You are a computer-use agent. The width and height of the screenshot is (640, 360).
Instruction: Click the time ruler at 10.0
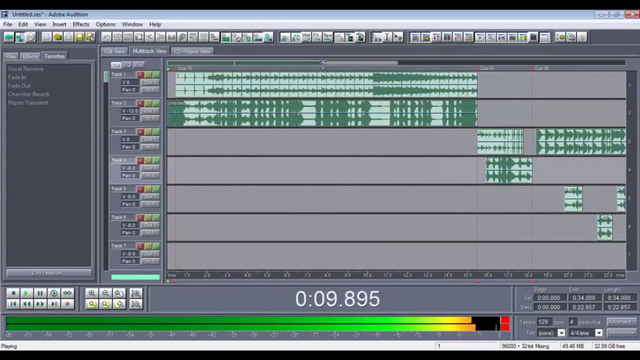click(367, 275)
